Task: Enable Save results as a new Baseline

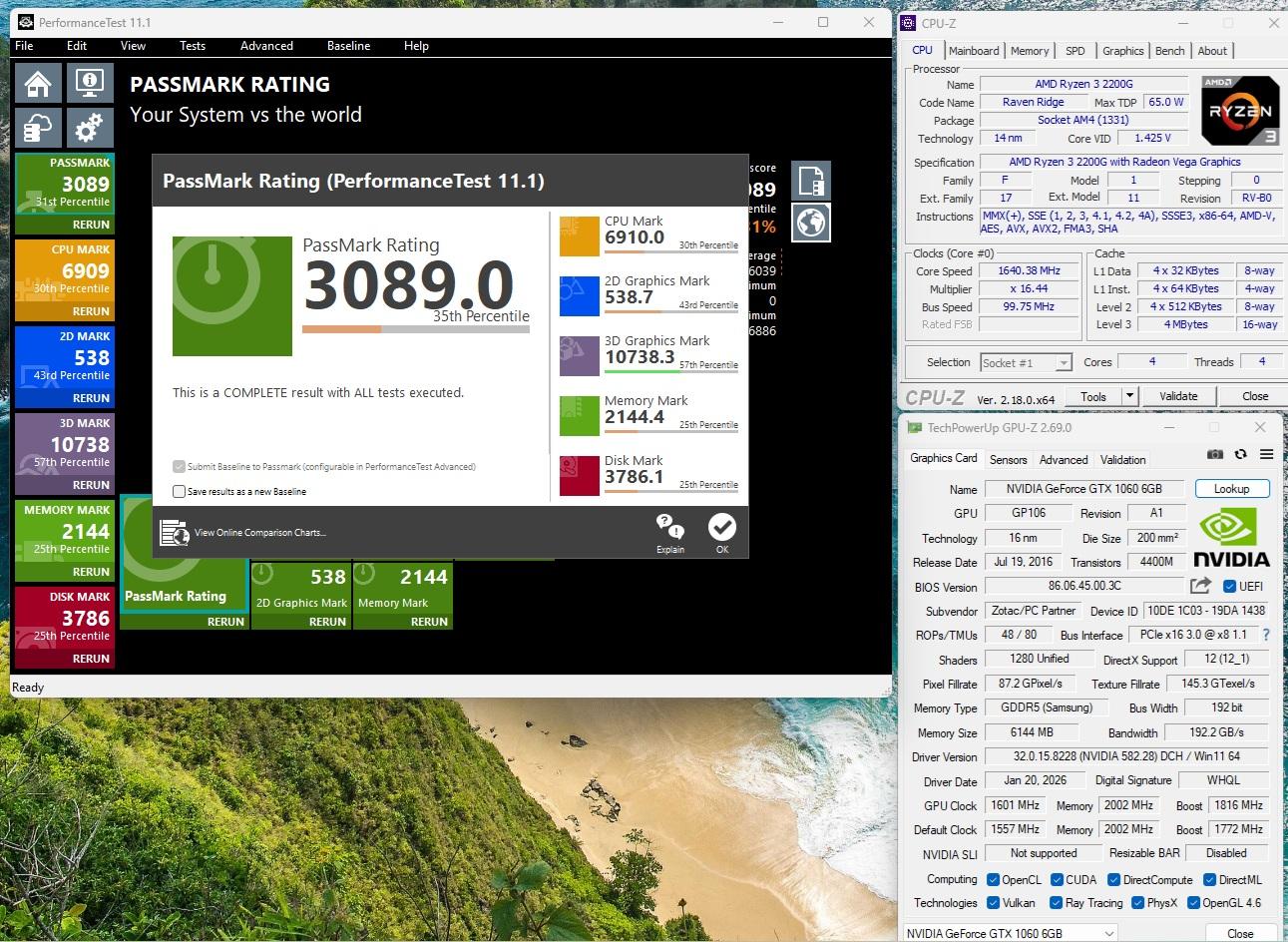Action: (180, 491)
